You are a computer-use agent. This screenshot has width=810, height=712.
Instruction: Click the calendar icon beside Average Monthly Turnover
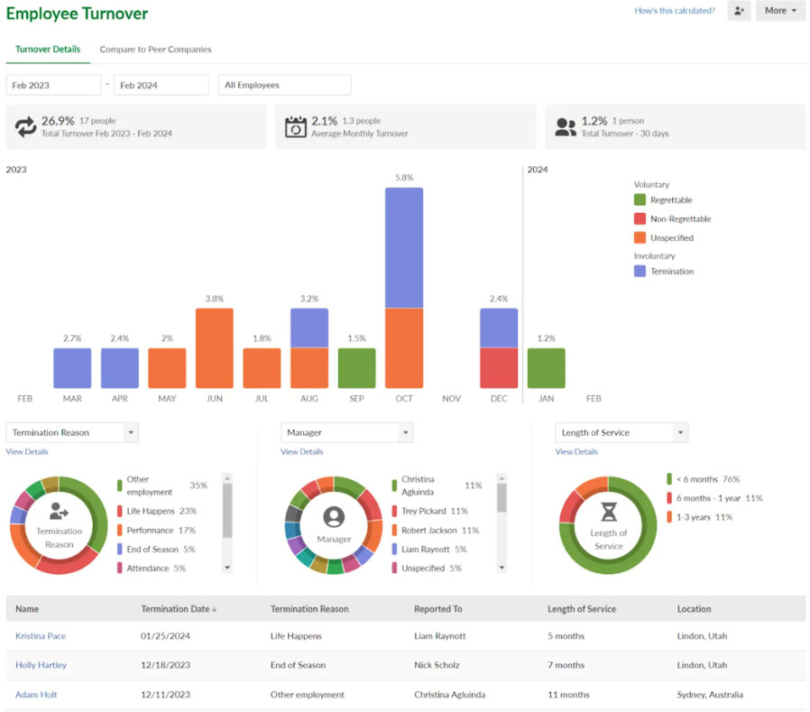(x=295, y=126)
